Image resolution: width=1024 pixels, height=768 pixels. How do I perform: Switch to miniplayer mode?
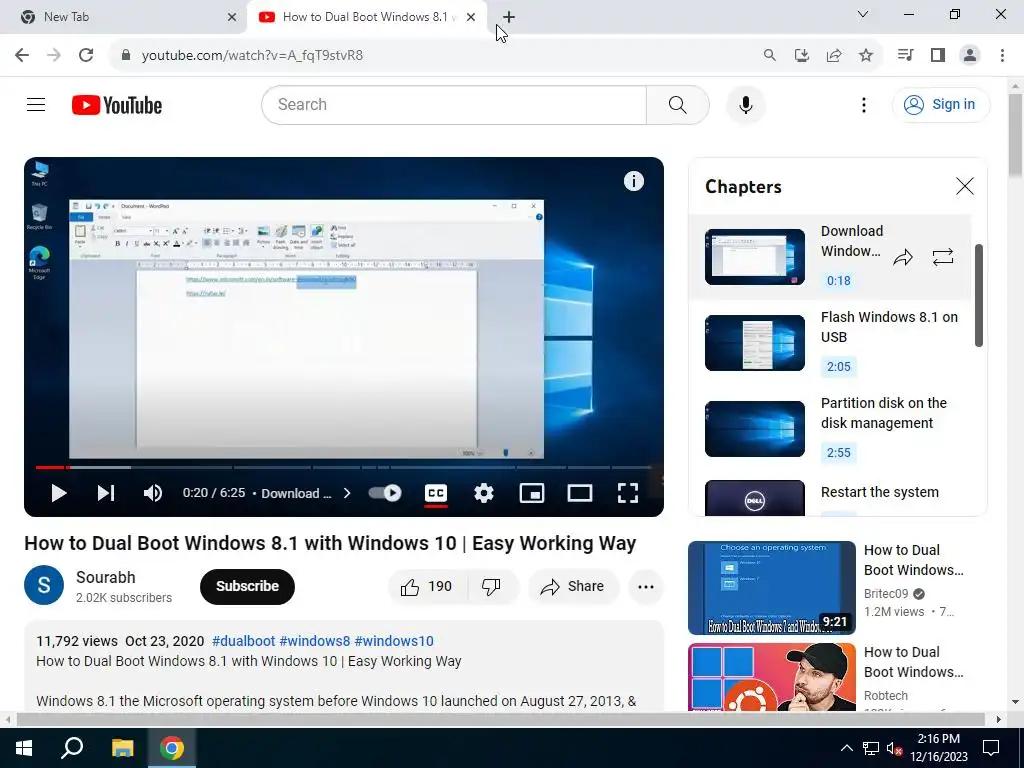[x=532, y=493]
